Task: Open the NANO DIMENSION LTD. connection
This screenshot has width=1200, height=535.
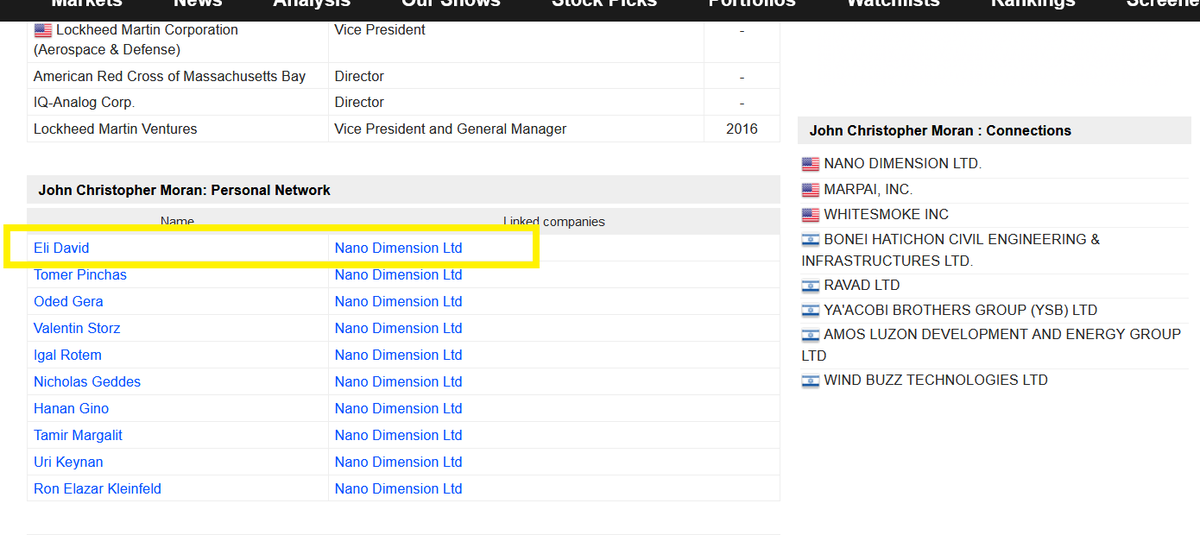Action: [x=903, y=163]
